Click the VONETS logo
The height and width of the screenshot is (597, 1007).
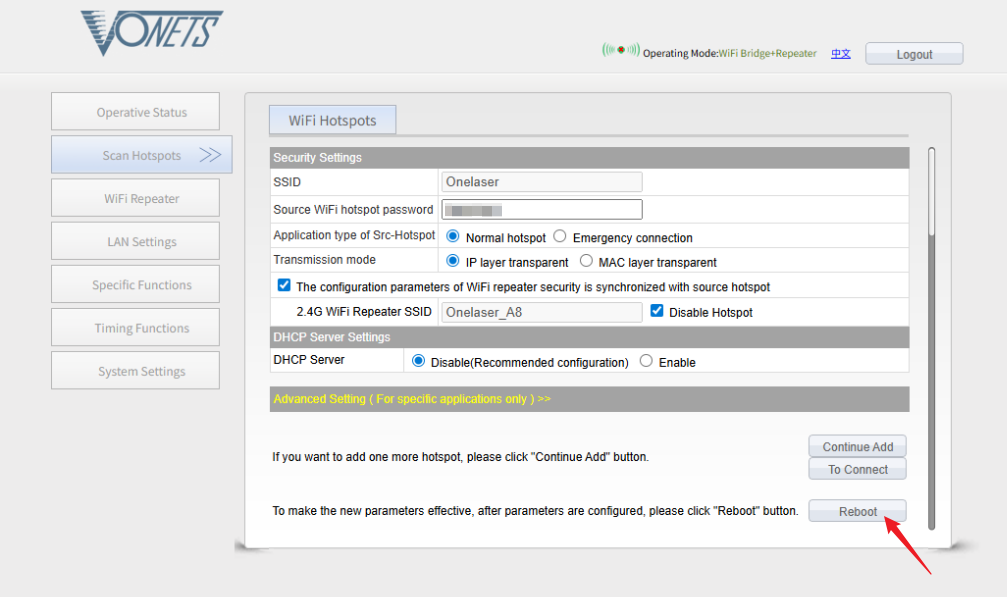click(151, 33)
